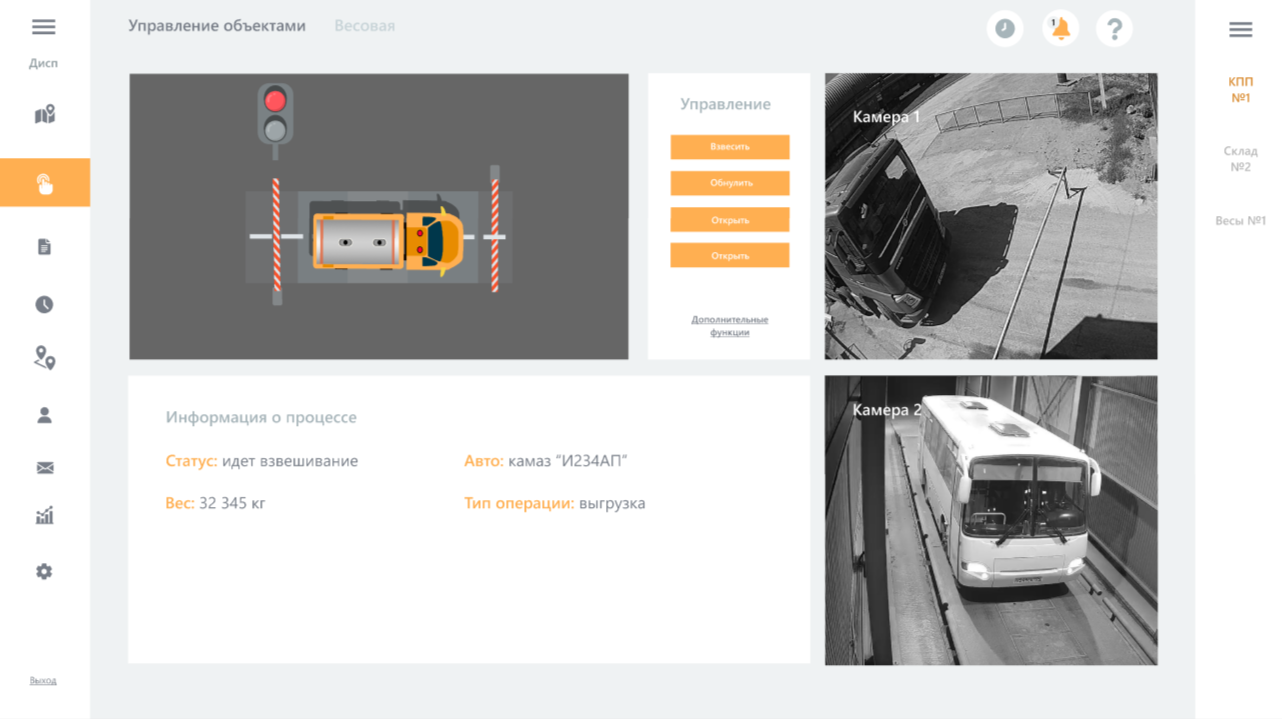Open settings gear in sidebar
Viewport: 1282px width, 719px height.
(x=44, y=572)
